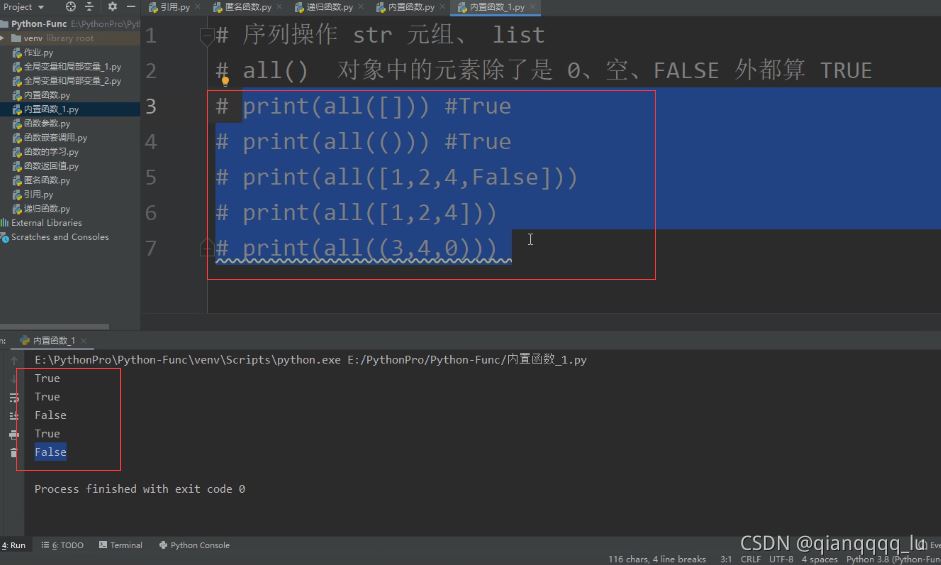Open the Python Console tool window

tap(194, 545)
